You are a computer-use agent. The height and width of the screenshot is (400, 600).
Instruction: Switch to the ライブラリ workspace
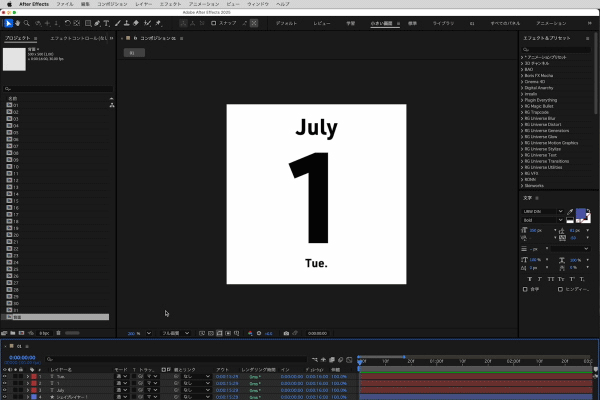pos(443,23)
